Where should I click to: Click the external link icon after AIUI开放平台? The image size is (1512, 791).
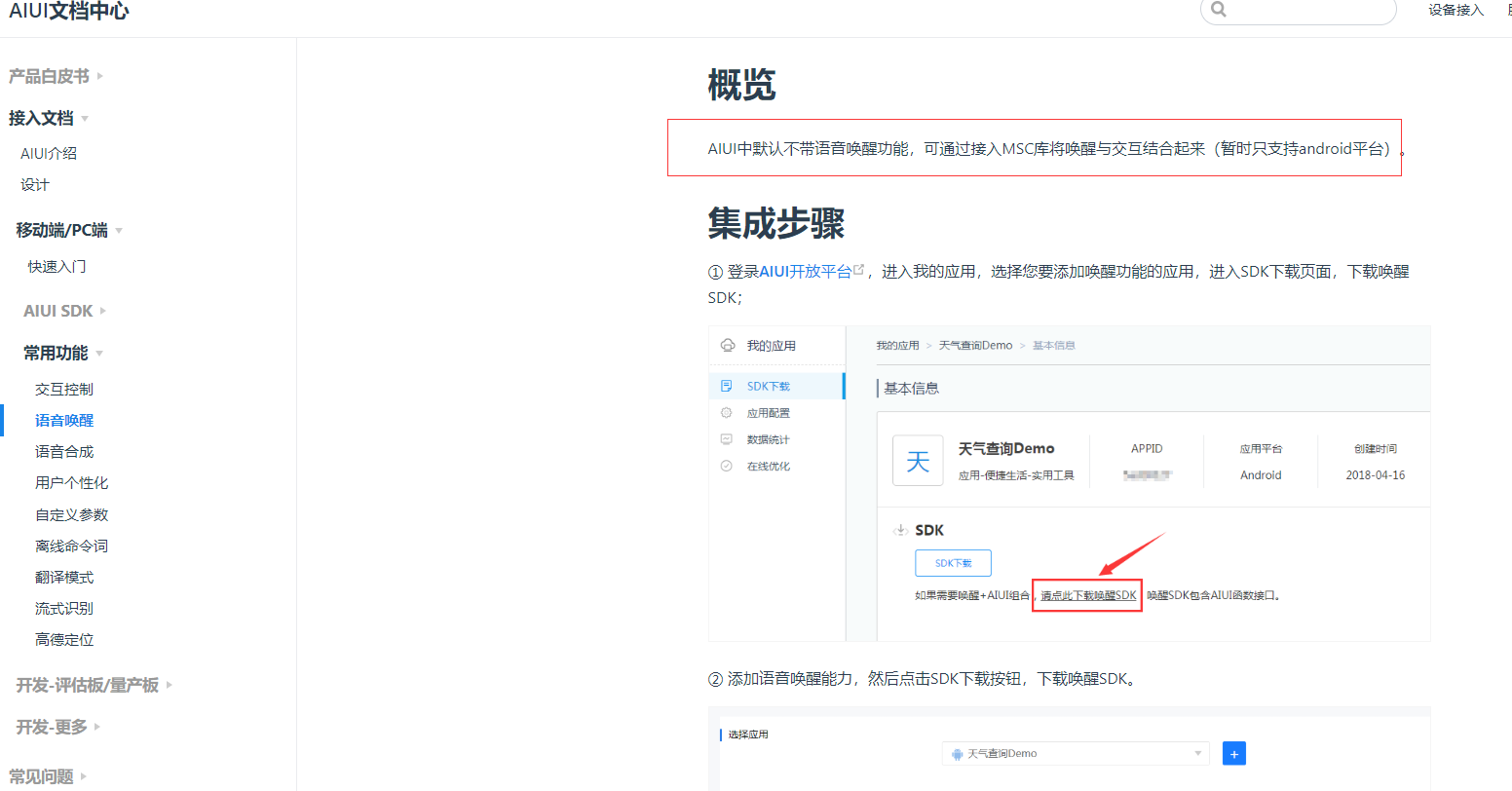[x=858, y=271]
